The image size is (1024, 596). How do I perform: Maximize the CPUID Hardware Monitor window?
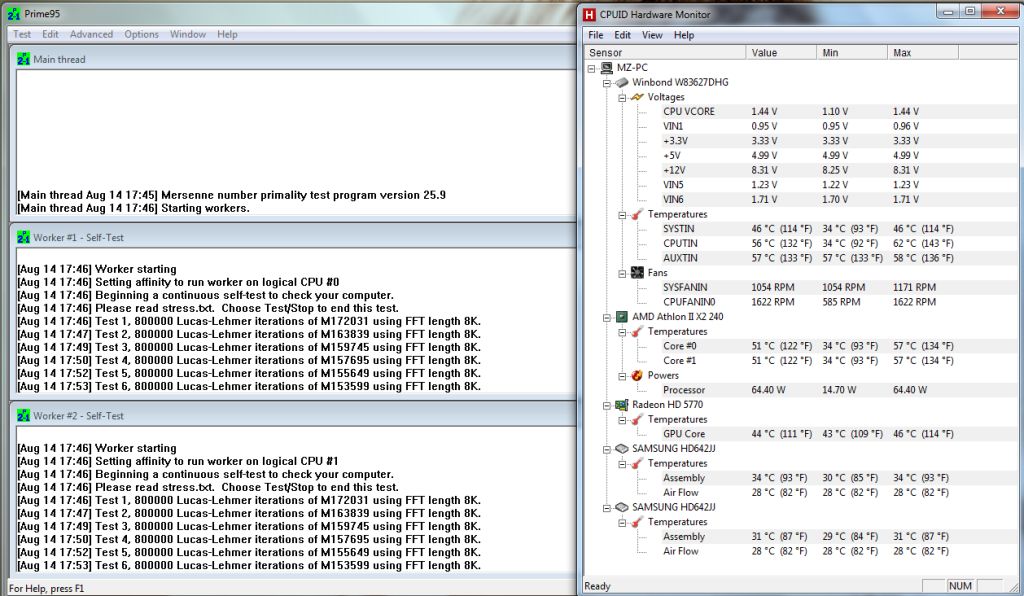coord(970,11)
